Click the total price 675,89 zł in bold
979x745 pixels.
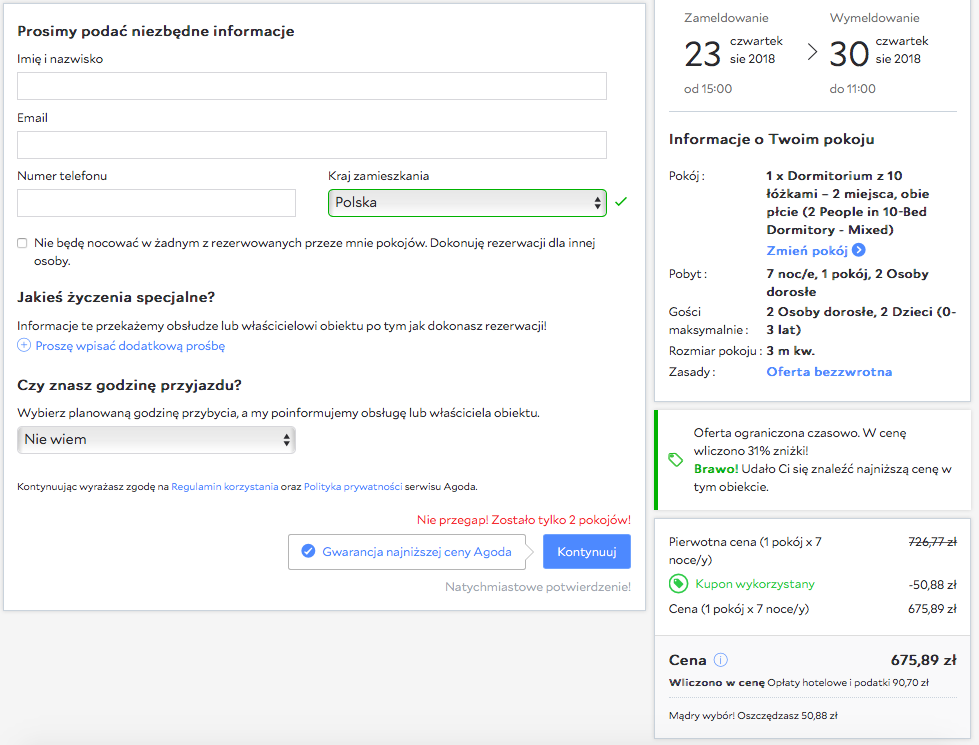pos(923,660)
